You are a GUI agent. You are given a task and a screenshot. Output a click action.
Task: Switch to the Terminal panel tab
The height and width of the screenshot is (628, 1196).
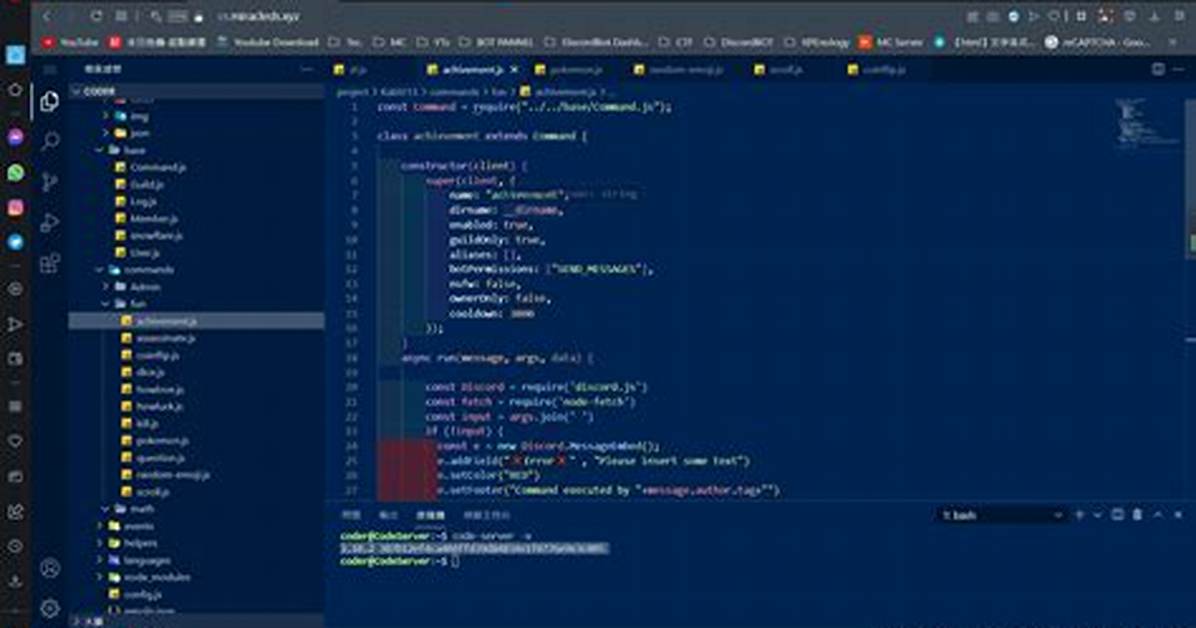(x=430, y=516)
